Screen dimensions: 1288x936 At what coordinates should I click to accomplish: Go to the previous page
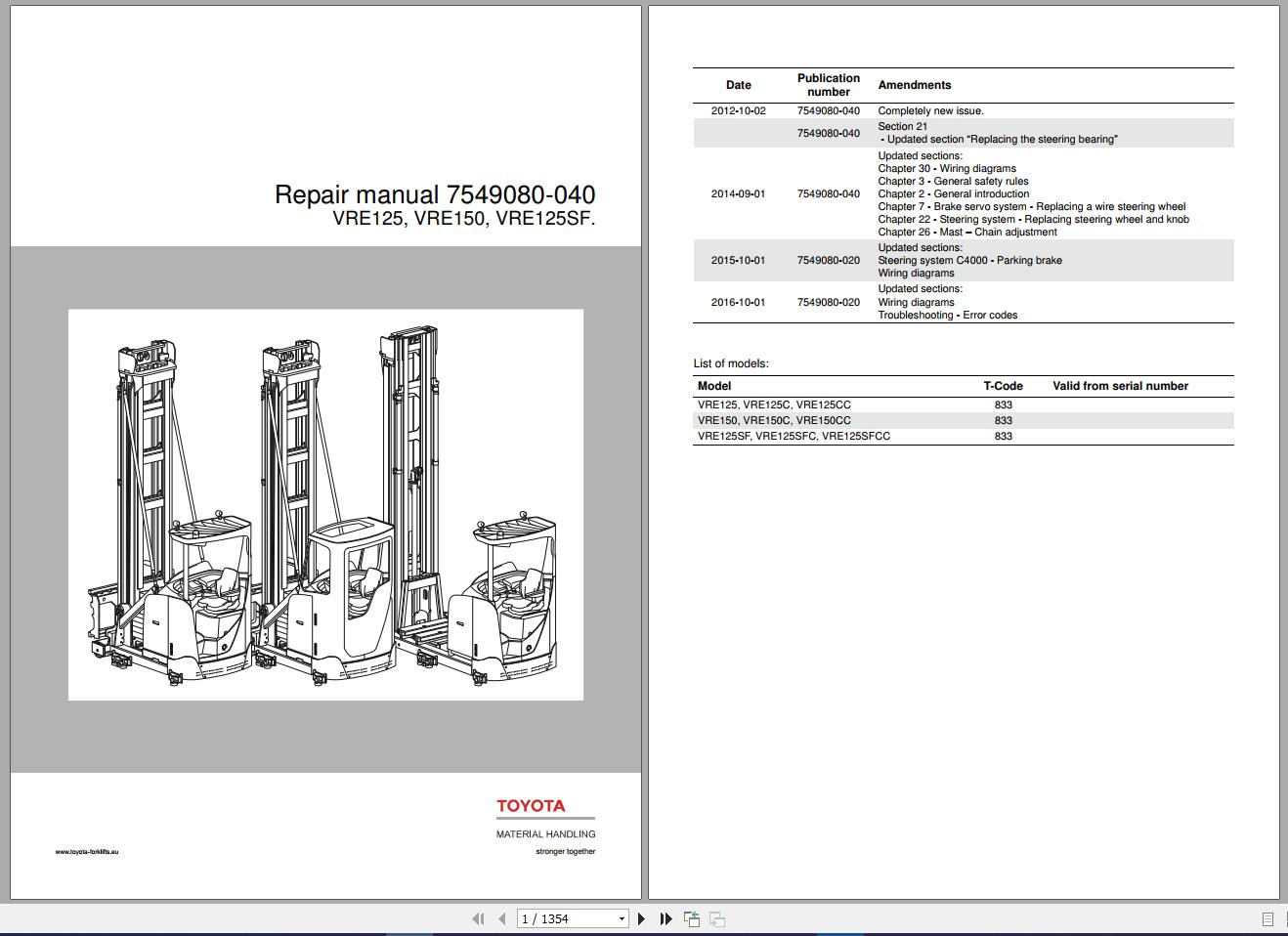tap(502, 918)
